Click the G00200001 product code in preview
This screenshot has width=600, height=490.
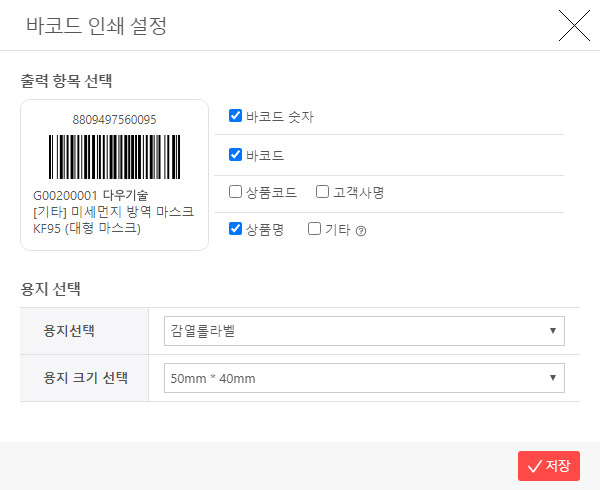pyautogui.click(x=65, y=196)
